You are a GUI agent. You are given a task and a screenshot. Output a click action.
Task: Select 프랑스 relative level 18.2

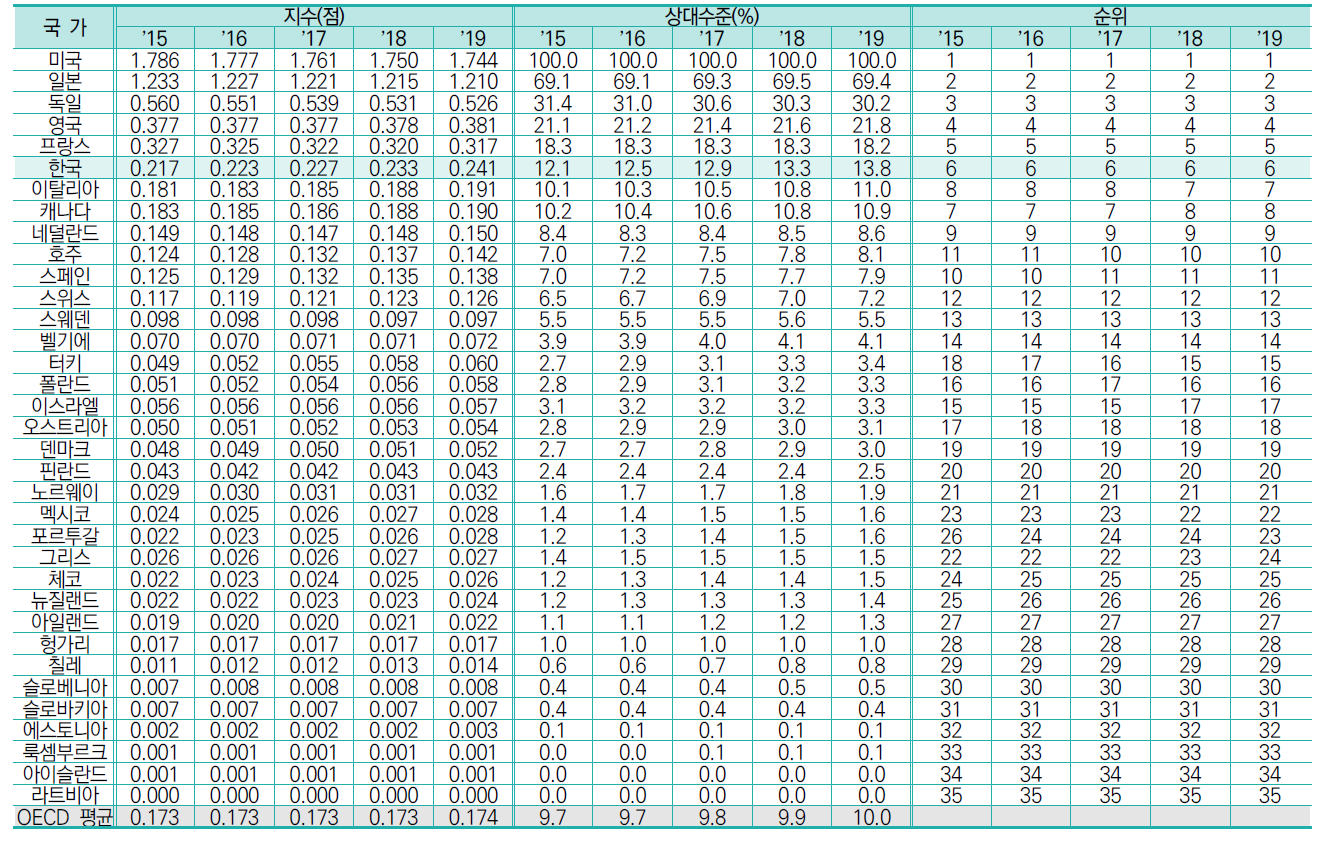click(871, 146)
